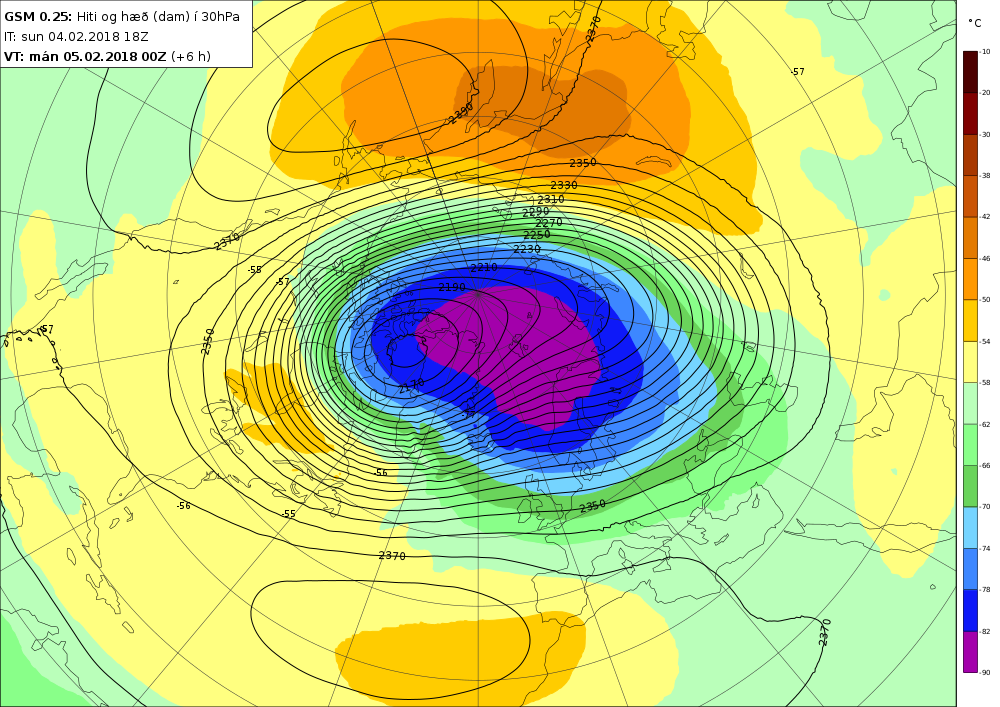Click the legend tick label -90
The image size is (1000, 707).
pos(985,672)
